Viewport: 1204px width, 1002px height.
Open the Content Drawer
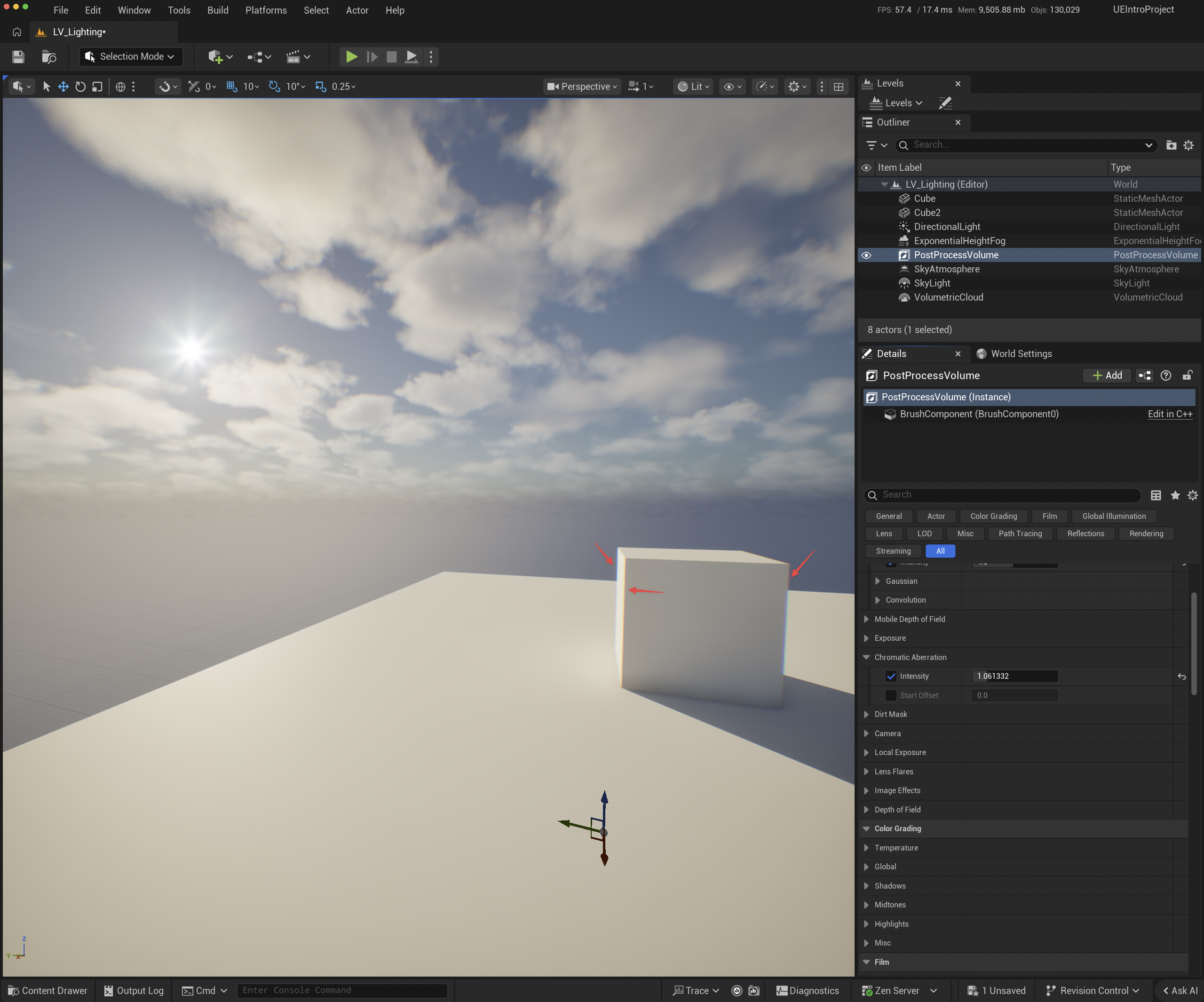coord(48,991)
